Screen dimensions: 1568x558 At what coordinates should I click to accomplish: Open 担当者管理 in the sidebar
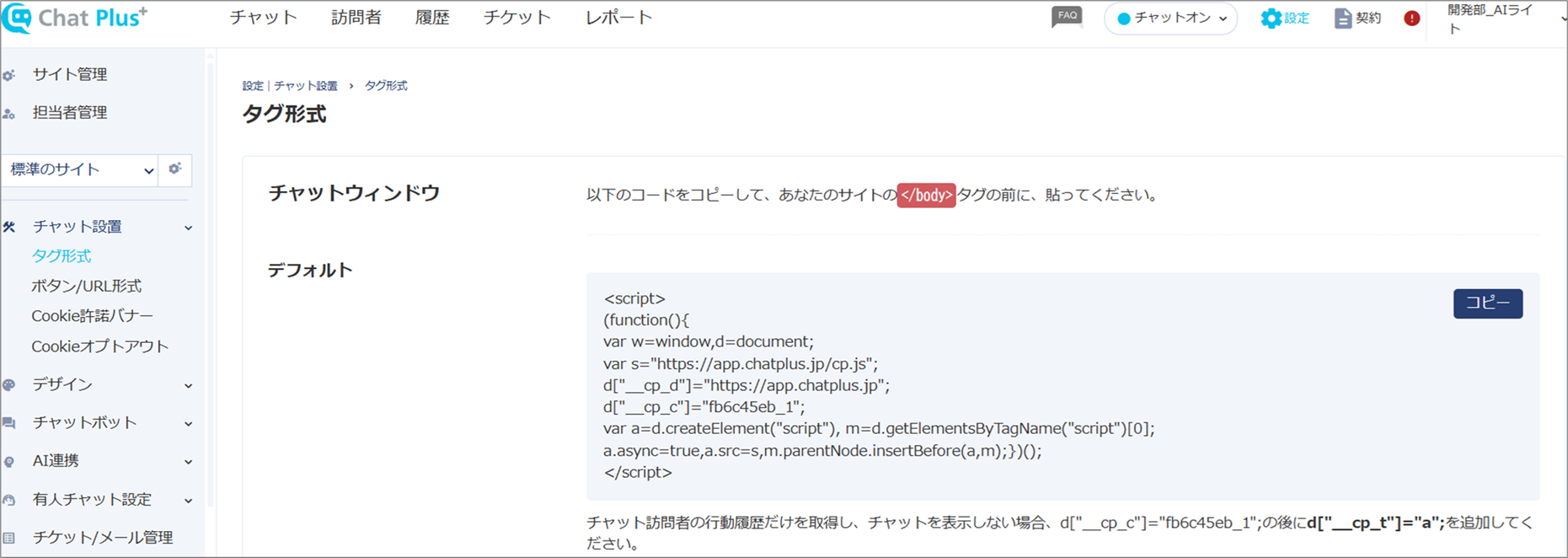pos(70,113)
